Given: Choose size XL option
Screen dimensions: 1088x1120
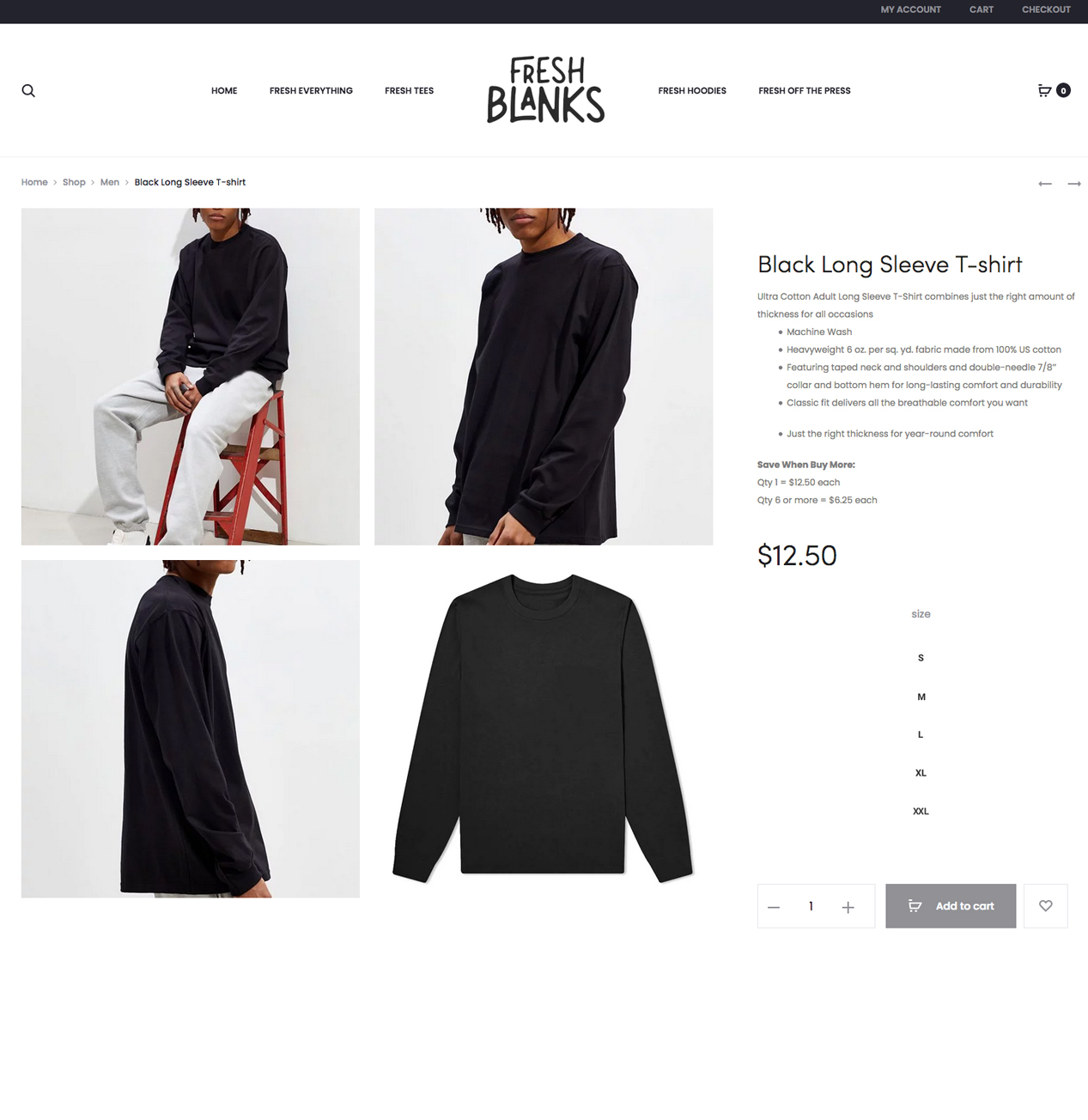Looking at the screenshot, I should 921,773.
